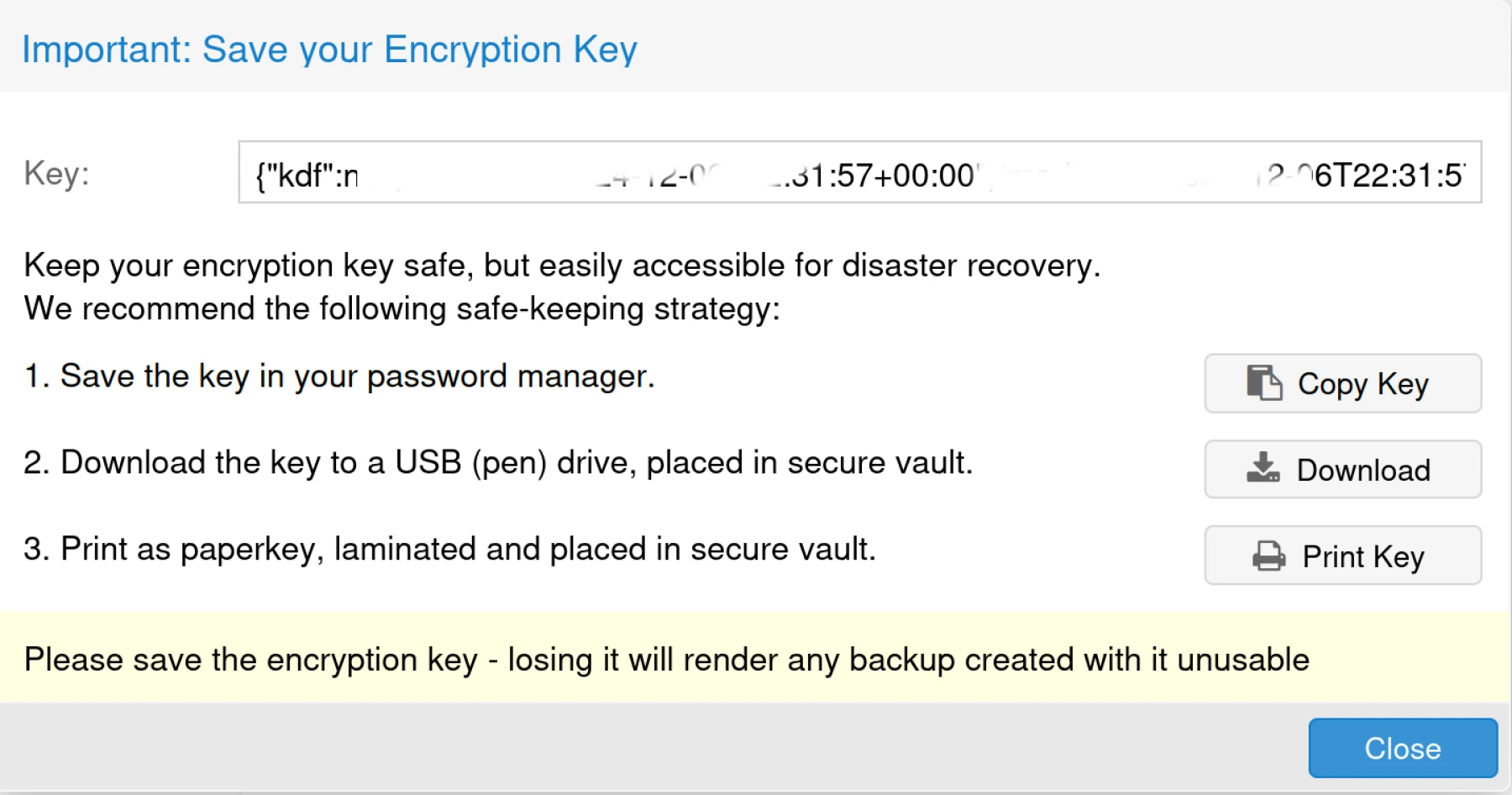The width and height of the screenshot is (1512, 795).
Task: Click the download arrow icon beside Download
Action: pos(1263,469)
